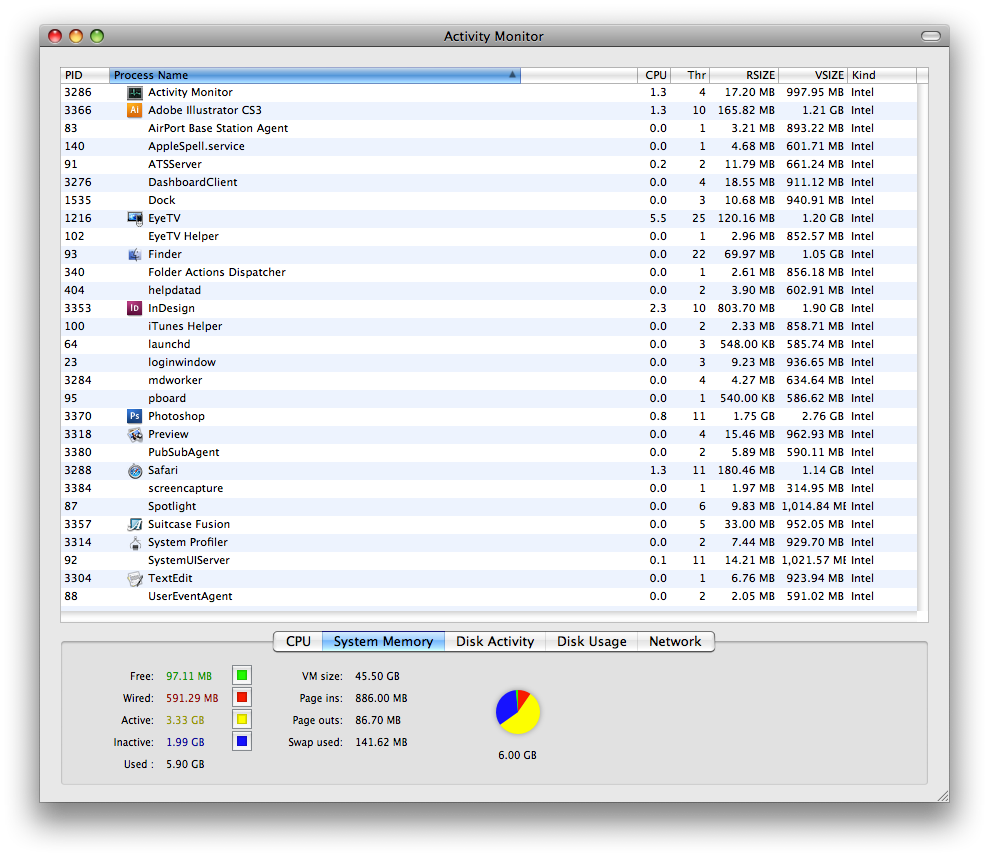Click the System Profiler icon
This screenshot has width=989, height=857.
coord(134,543)
